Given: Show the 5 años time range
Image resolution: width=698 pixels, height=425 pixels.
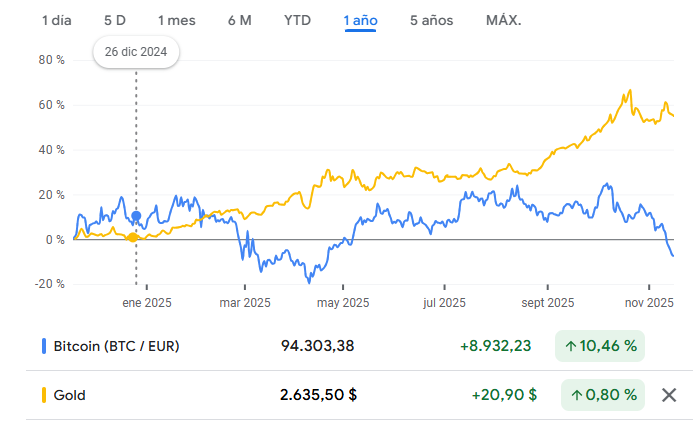Looking at the screenshot, I should tap(431, 20).
